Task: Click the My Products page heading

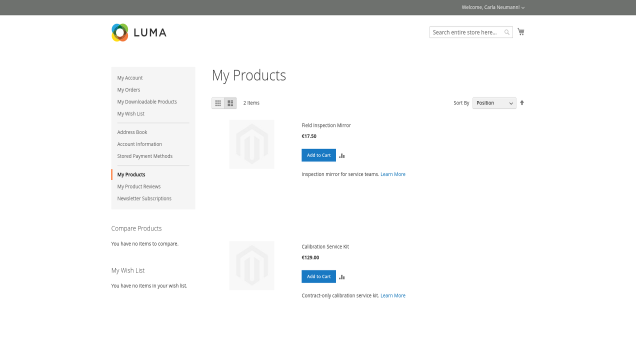Action: pos(249,76)
